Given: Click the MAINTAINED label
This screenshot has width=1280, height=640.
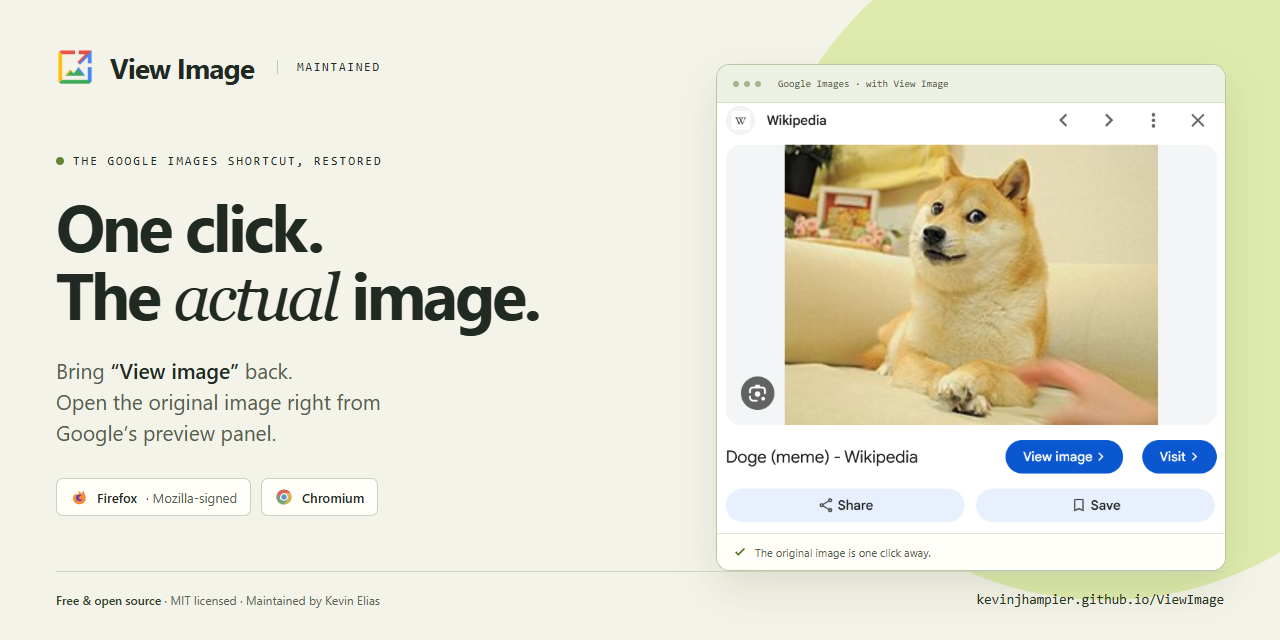Looking at the screenshot, I should coord(339,67).
